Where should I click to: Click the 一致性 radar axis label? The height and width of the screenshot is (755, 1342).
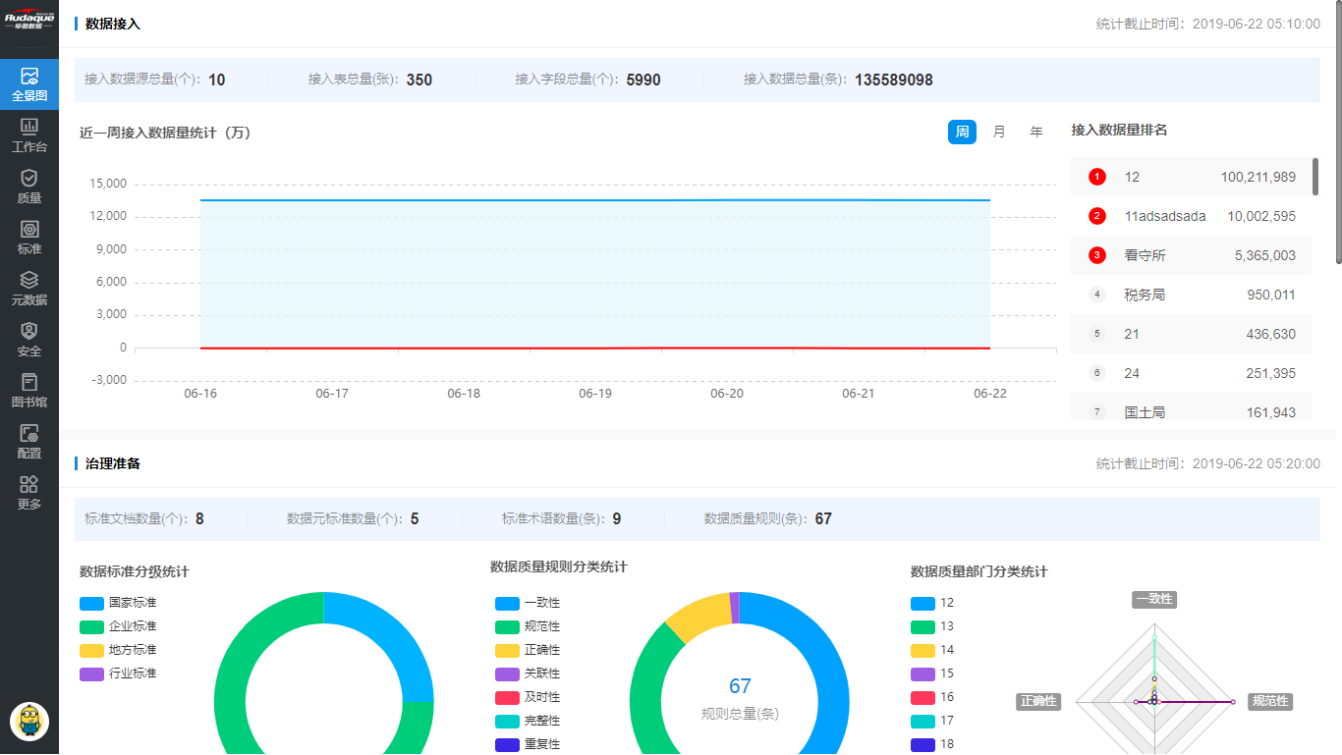coord(1154,599)
